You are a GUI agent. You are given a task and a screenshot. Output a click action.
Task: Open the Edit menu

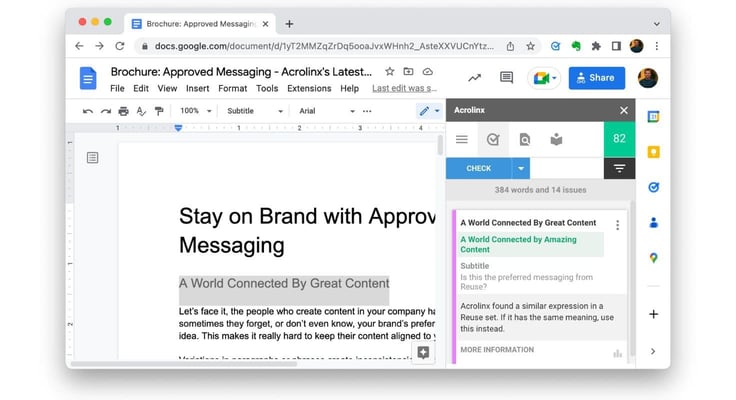click(x=141, y=88)
